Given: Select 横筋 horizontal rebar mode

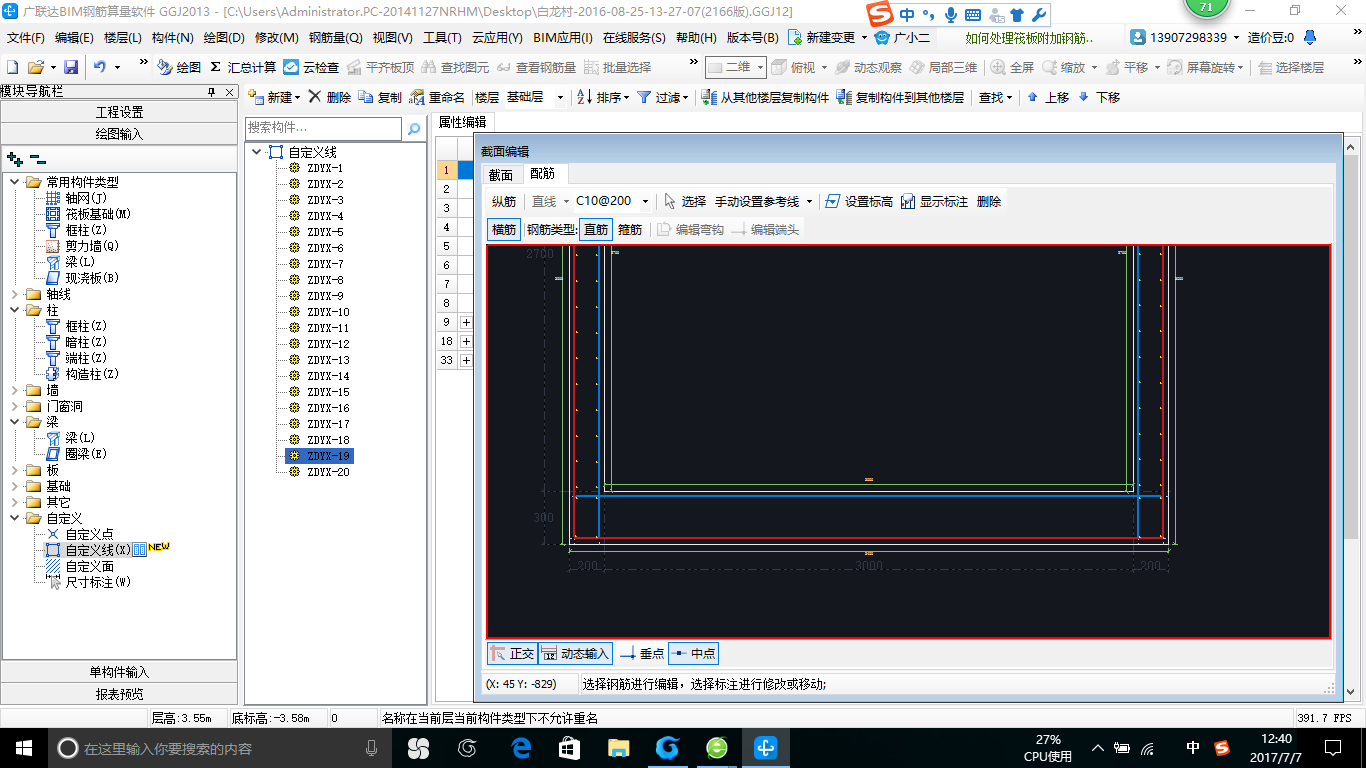Looking at the screenshot, I should pos(504,229).
